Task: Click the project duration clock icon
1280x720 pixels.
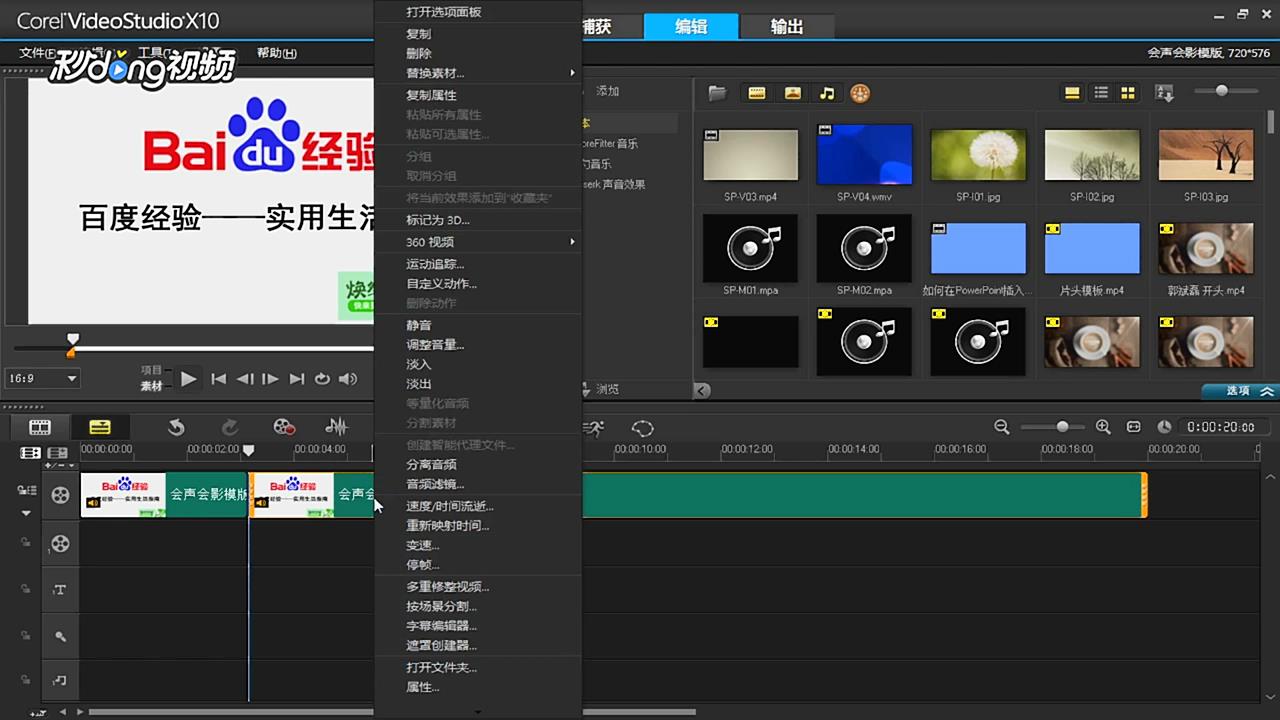Action: pyautogui.click(x=1164, y=427)
